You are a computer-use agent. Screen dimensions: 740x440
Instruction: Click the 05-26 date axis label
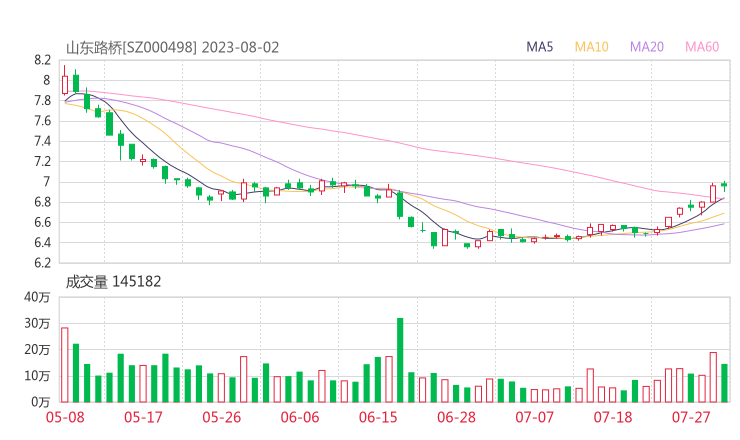point(222,417)
